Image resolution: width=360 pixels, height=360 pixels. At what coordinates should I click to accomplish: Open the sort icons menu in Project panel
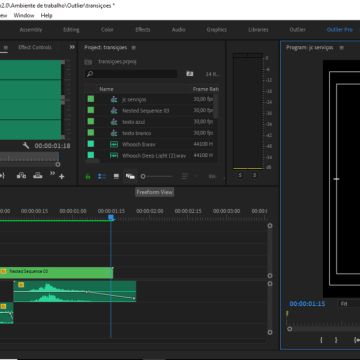pyautogui.click(x=184, y=176)
